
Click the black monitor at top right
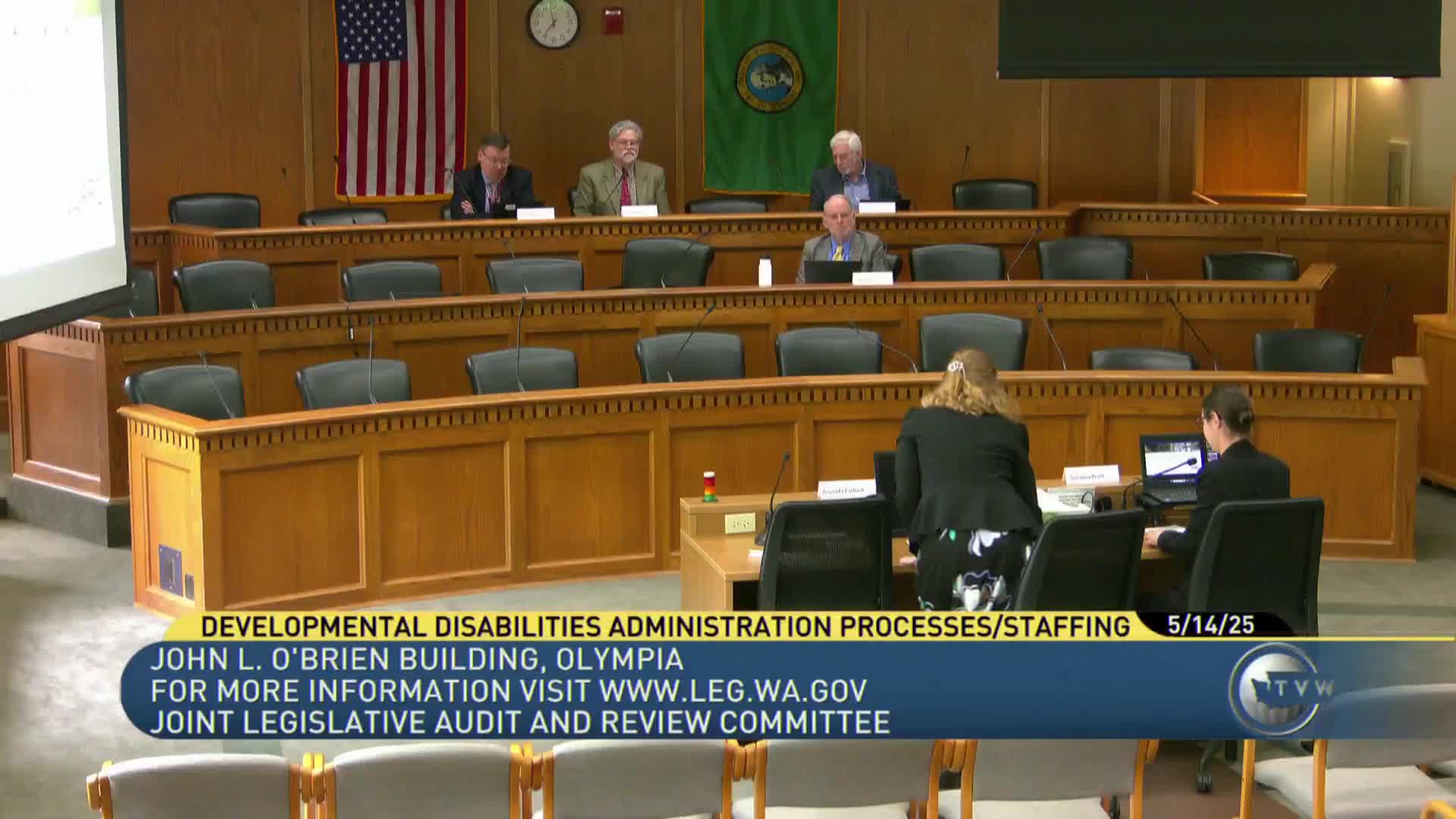point(1218,36)
